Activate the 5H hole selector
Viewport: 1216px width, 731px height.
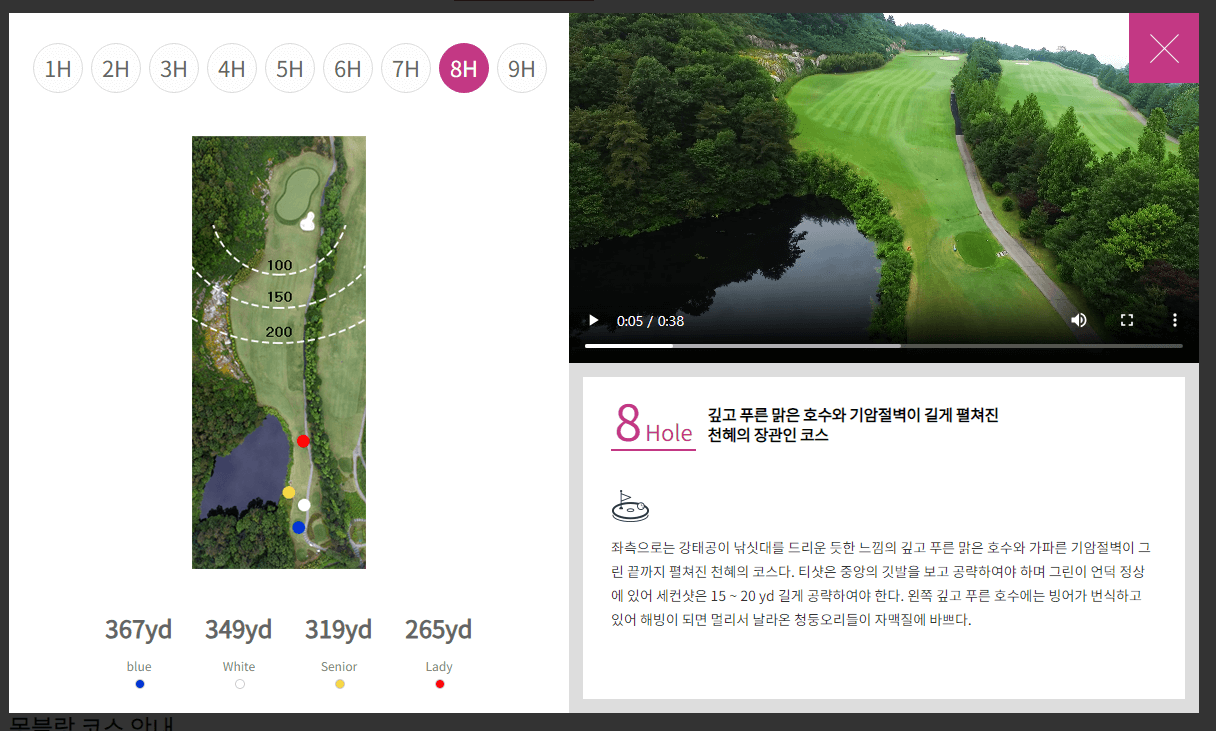click(x=290, y=68)
